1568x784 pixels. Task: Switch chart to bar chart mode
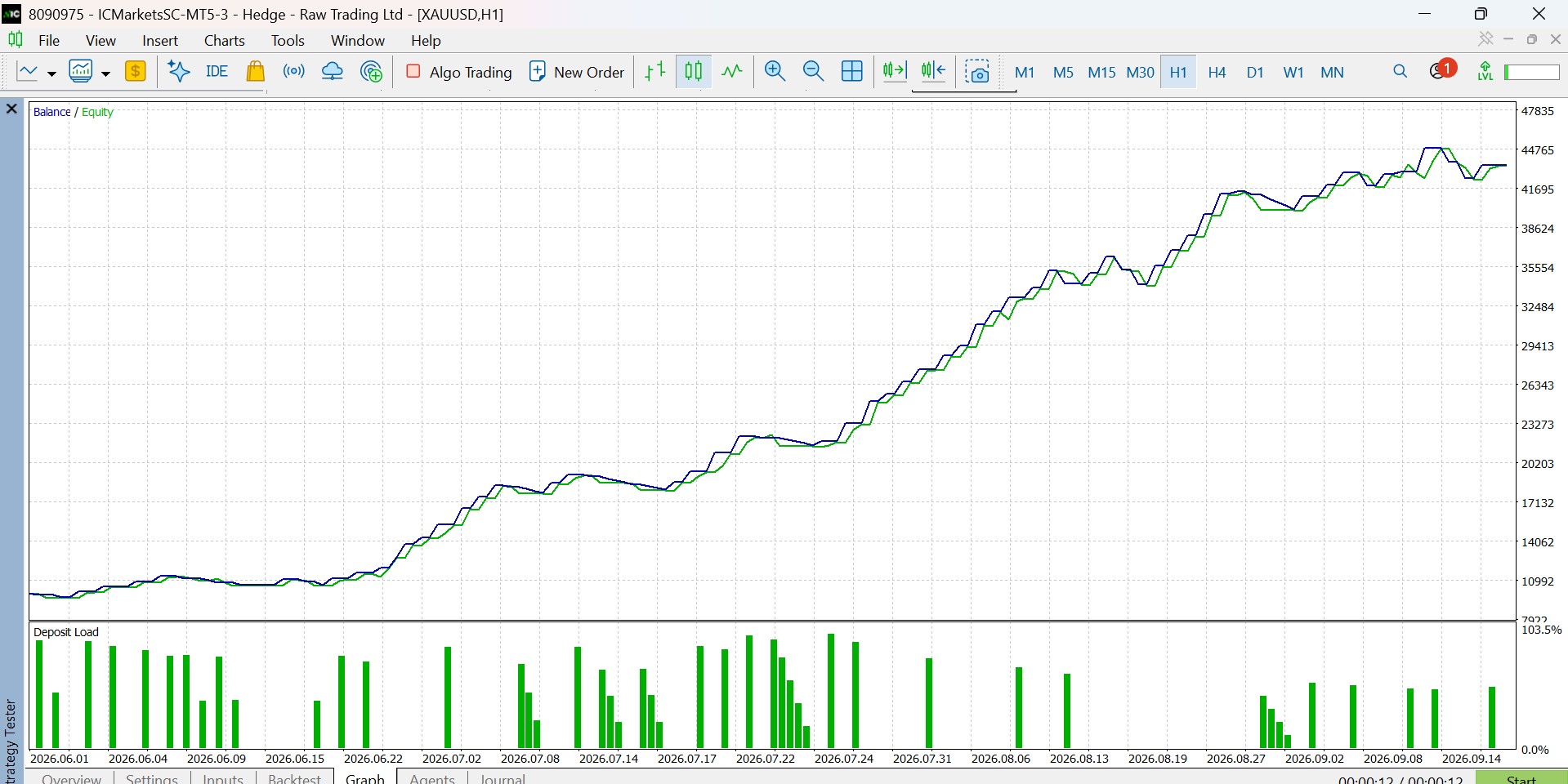point(655,72)
